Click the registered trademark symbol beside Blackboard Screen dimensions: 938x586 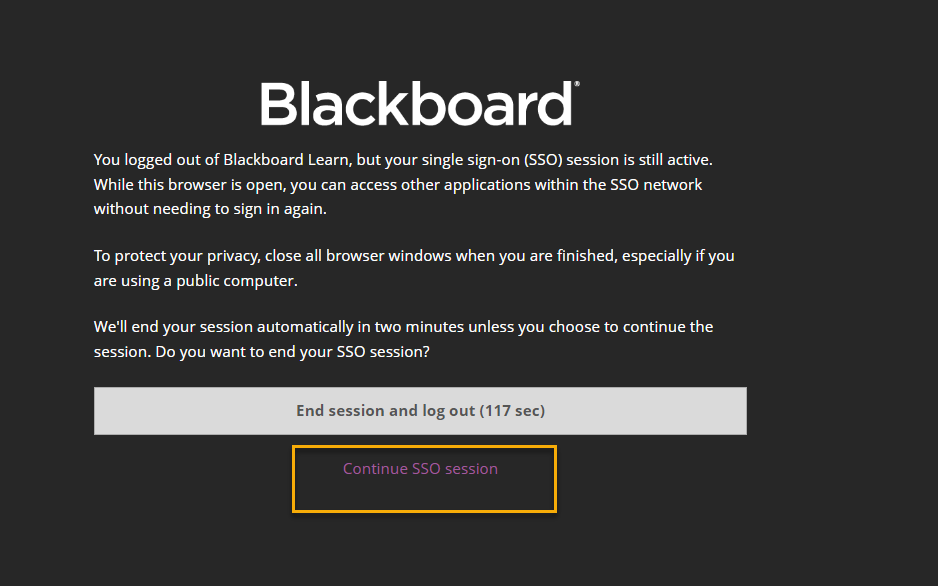point(574,87)
